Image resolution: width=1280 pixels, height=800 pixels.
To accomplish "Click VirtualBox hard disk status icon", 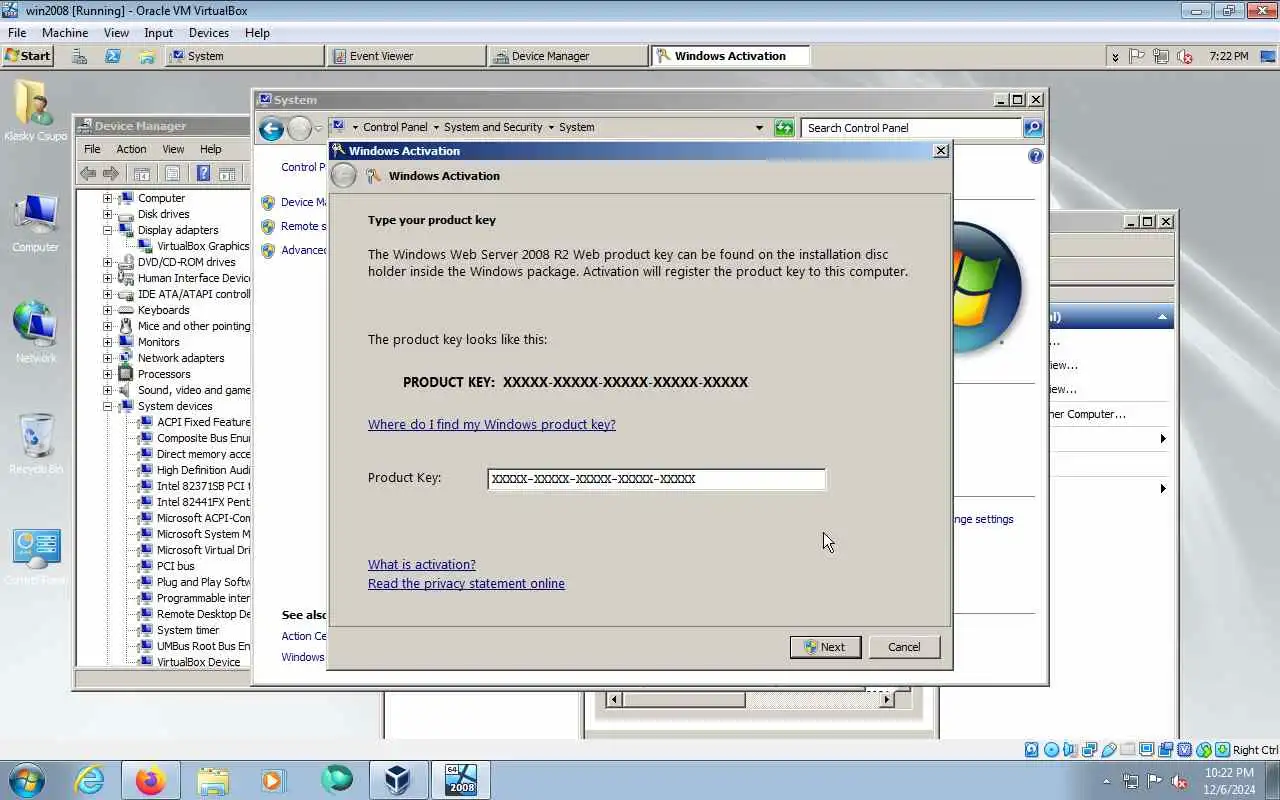I will tap(1033, 750).
